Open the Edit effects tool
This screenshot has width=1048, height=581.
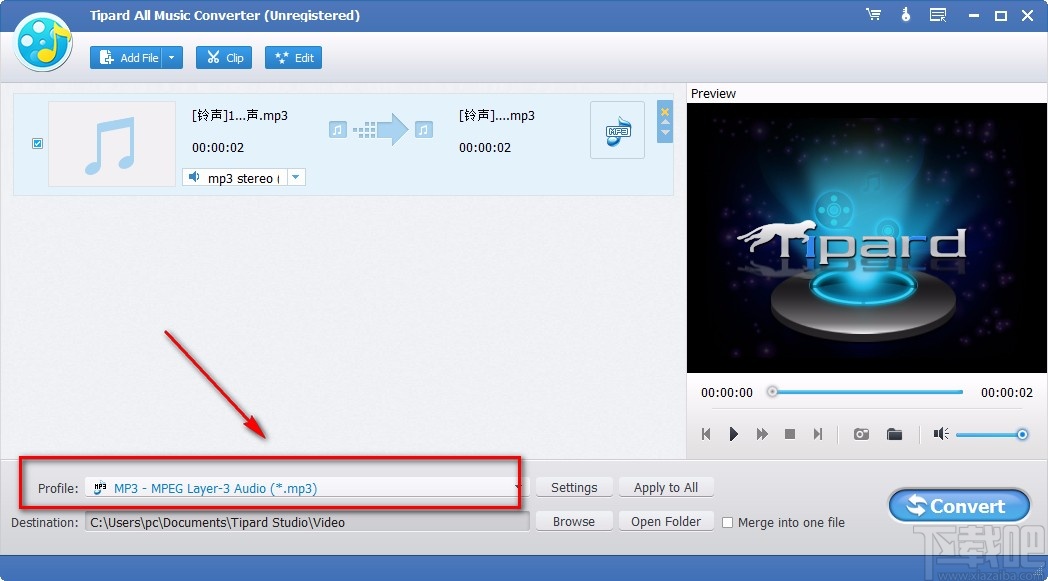tap(293, 57)
